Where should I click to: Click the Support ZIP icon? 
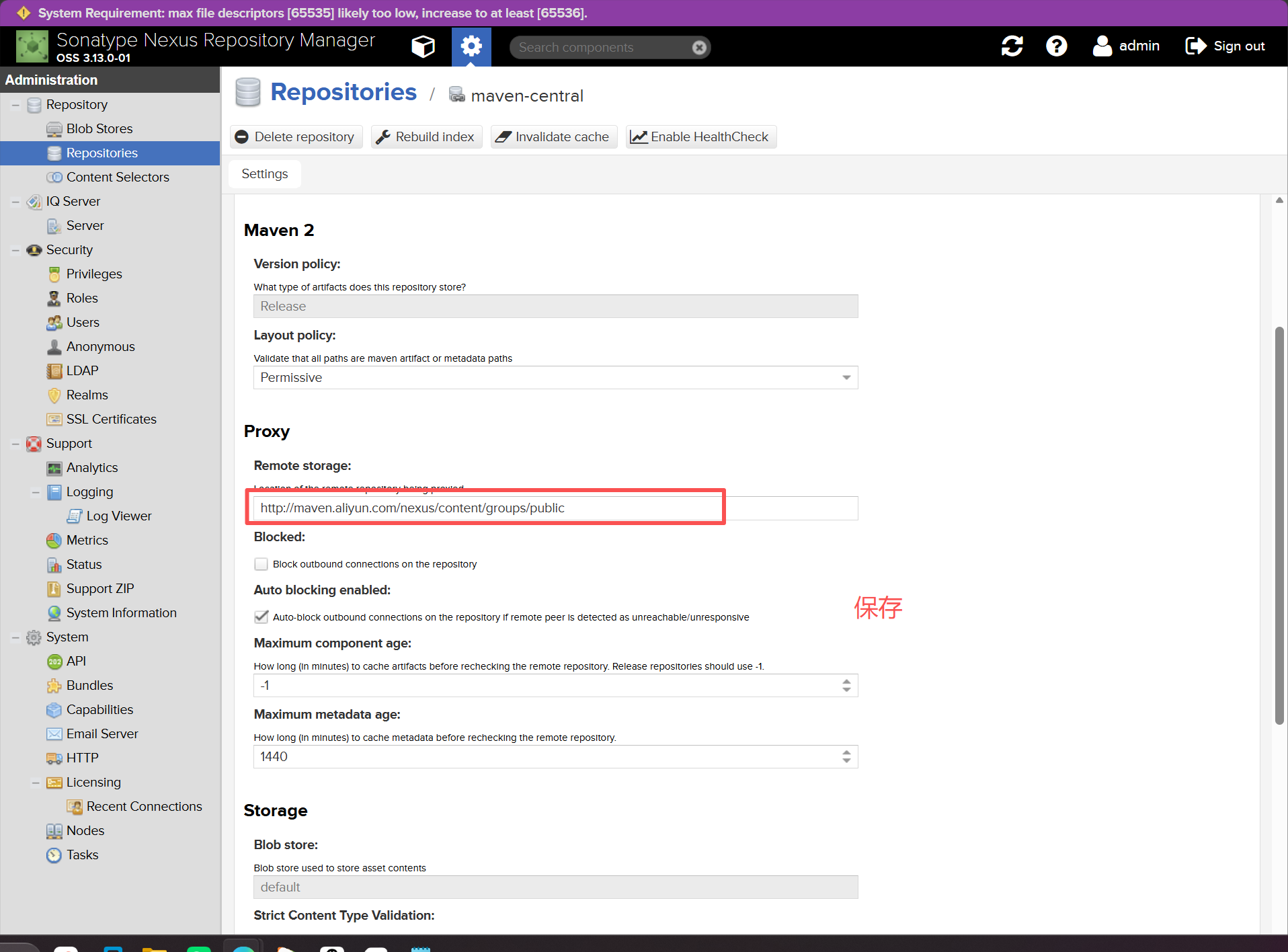(54, 589)
